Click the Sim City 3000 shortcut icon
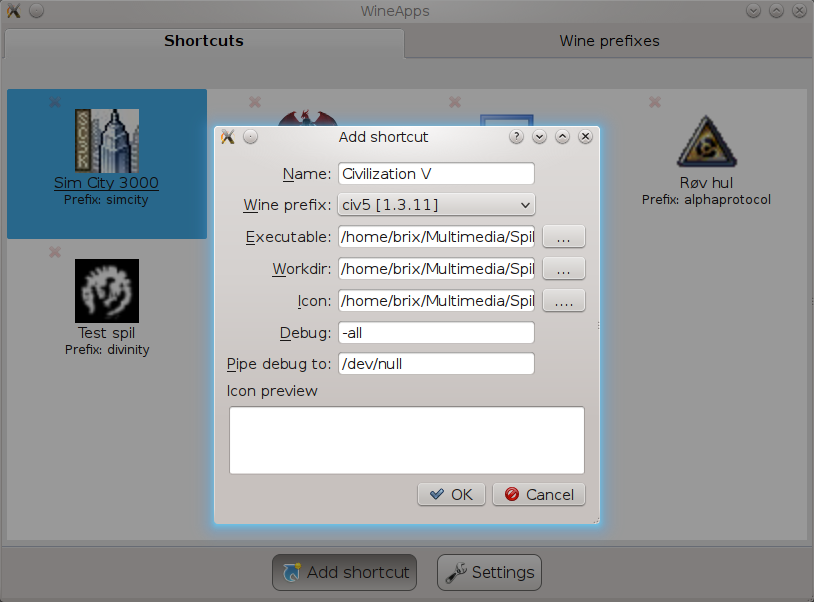The width and height of the screenshot is (814, 602). (106, 140)
